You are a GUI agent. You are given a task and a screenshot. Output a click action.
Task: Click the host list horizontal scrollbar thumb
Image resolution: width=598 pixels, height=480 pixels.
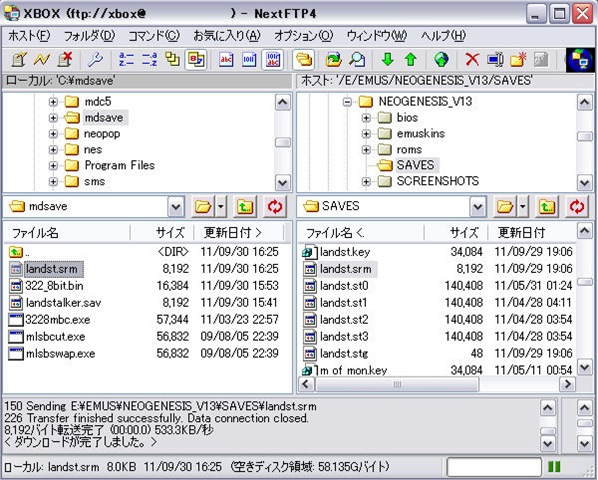[x=397, y=384]
